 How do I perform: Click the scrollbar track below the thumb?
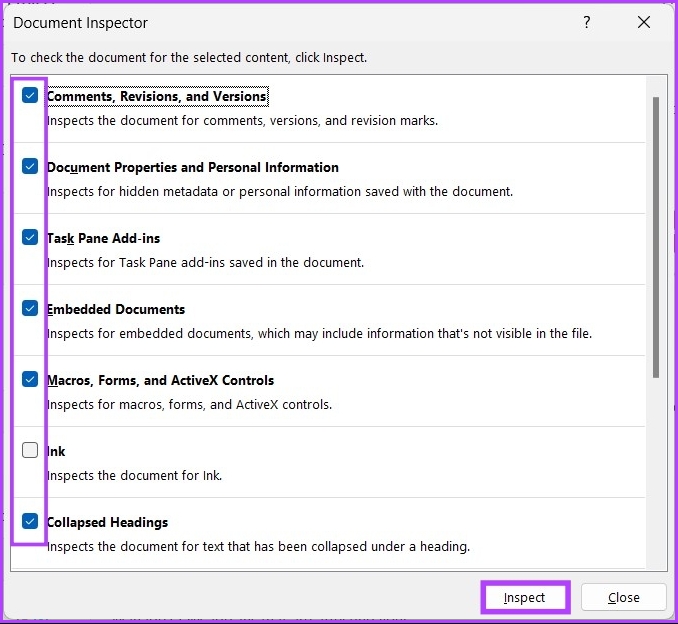point(656,470)
